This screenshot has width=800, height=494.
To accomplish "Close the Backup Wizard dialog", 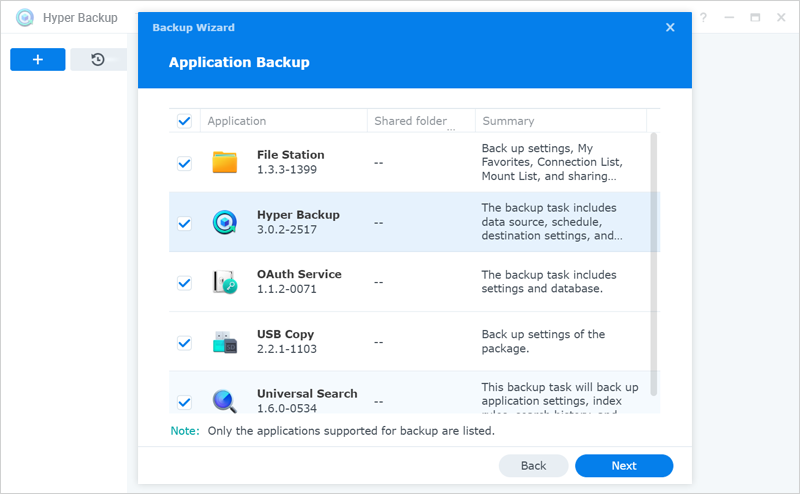I will (x=670, y=28).
